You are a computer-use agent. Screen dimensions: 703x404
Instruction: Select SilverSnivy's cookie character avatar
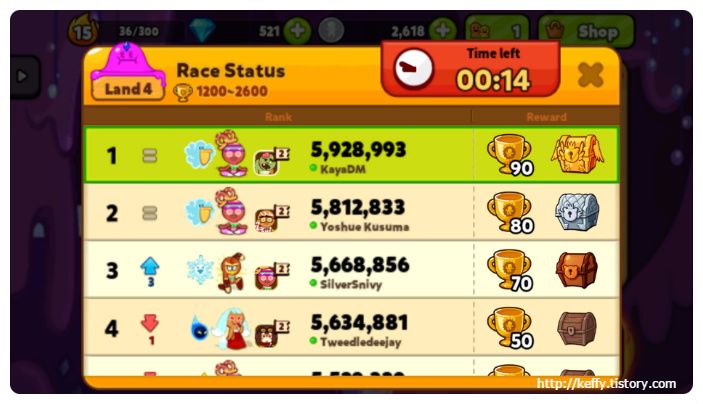click(x=231, y=273)
